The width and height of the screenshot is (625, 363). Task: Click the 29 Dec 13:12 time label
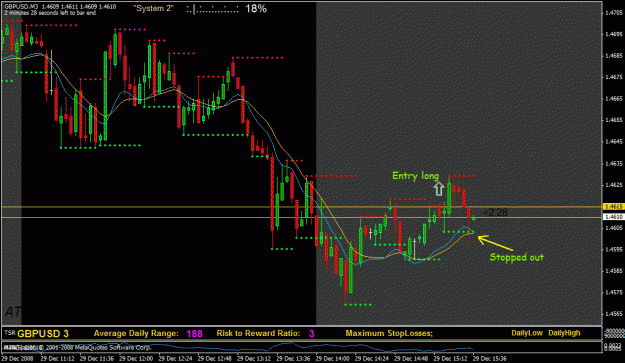(254, 359)
